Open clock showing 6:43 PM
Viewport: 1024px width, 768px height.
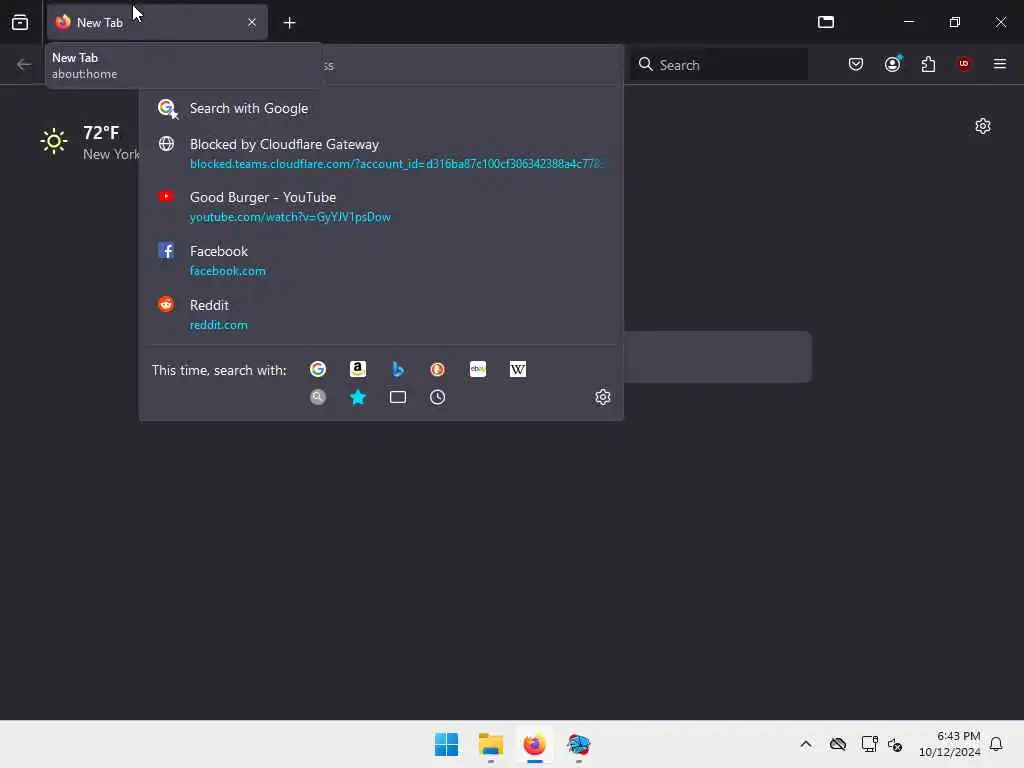[x=950, y=744]
